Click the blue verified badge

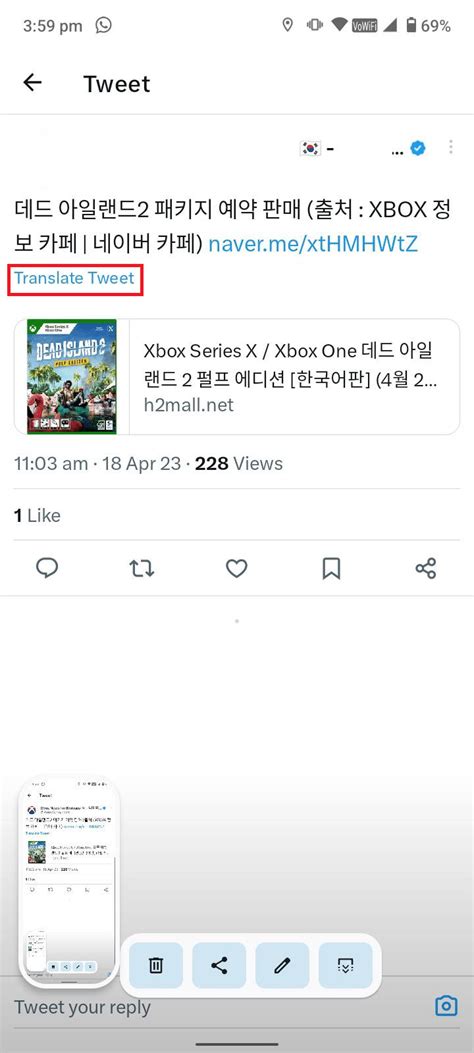[x=418, y=149]
